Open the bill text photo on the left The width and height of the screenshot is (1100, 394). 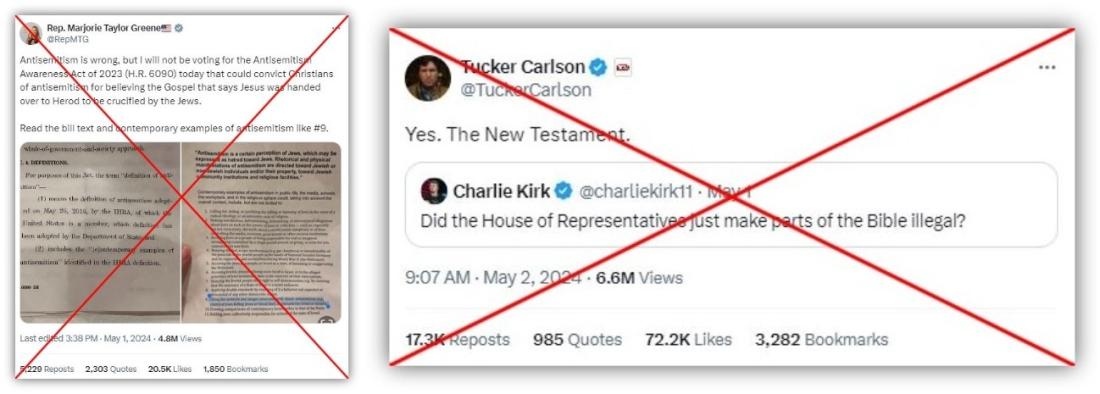(x=100, y=233)
